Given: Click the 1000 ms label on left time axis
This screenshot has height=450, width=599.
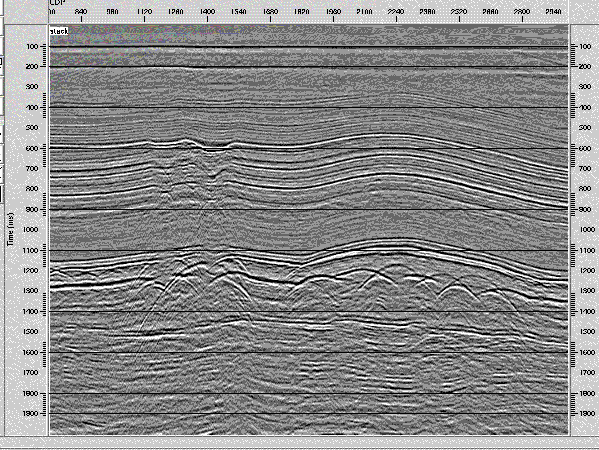Looking at the screenshot, I should [31, 230].
